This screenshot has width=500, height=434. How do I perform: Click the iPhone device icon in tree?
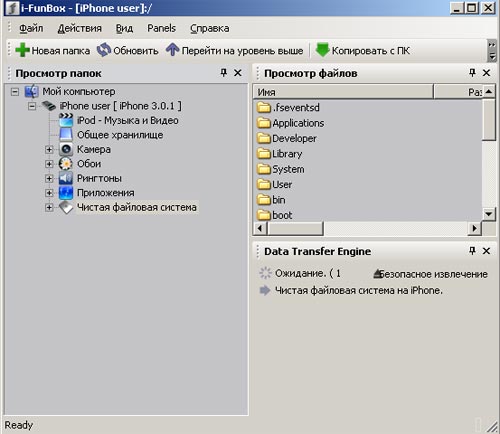point(49,106)
